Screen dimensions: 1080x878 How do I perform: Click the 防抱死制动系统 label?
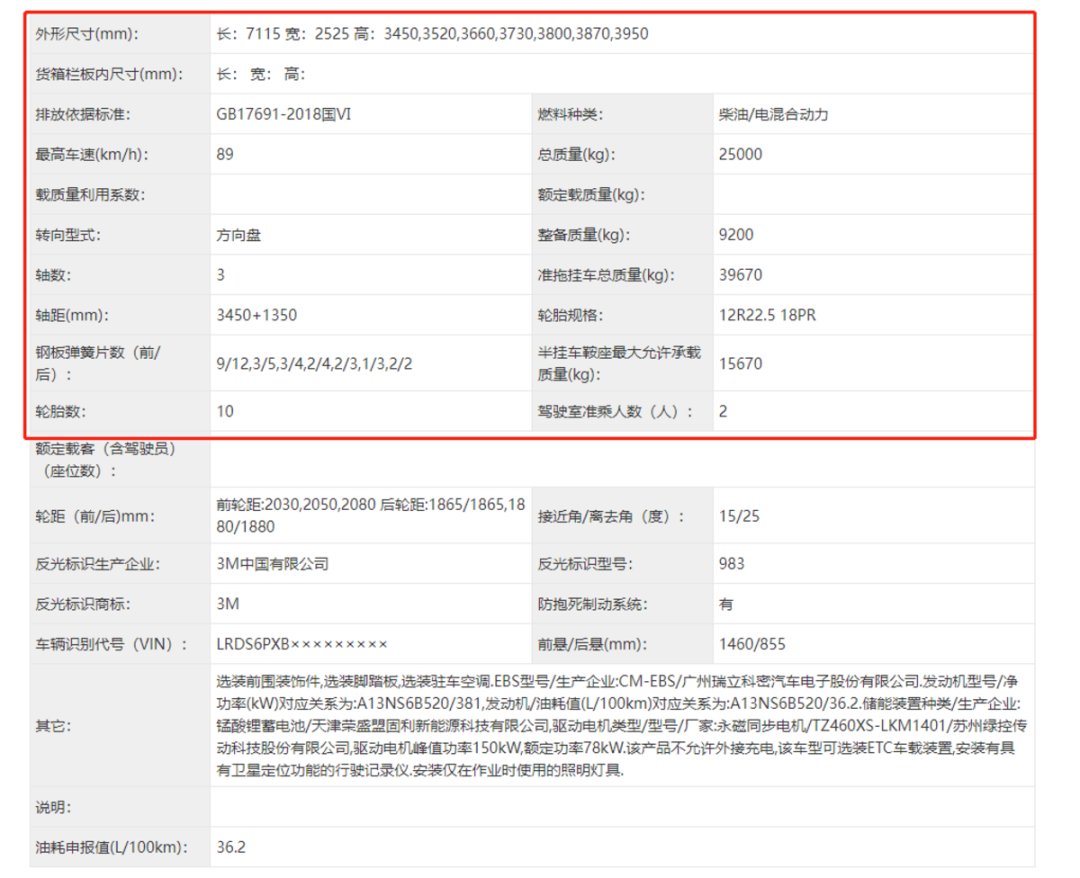coord(592,605)
